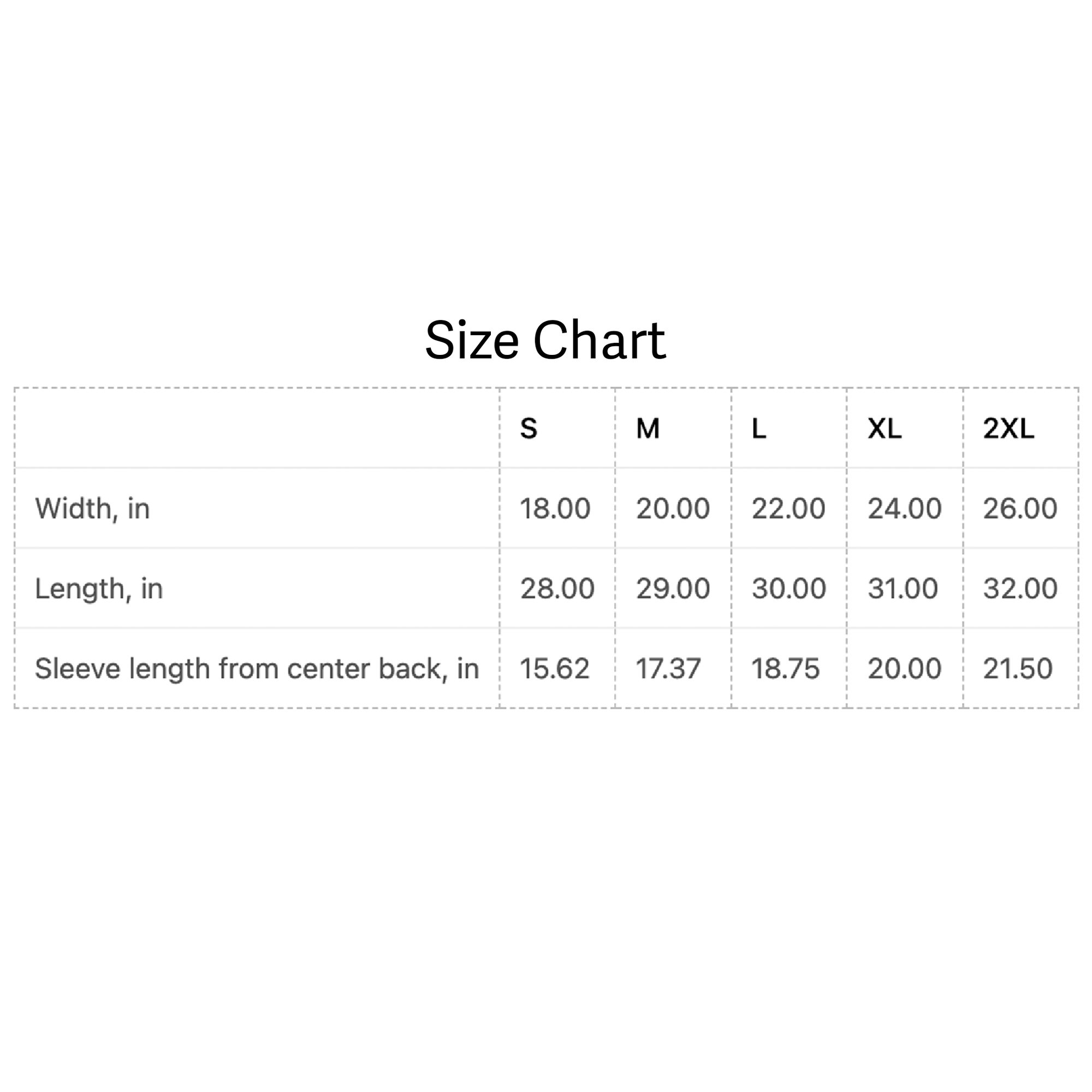Click the 32.00 length cell
The image size is (1092, 1092).
tap(1019, 589)
